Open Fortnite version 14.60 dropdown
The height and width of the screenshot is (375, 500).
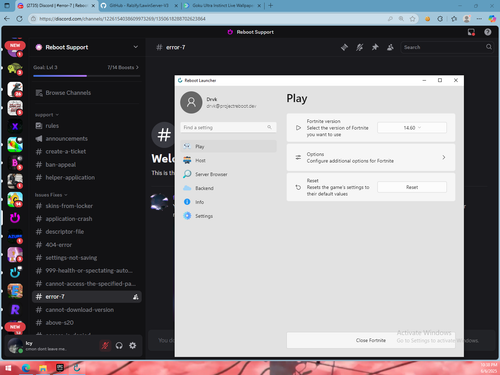pyautogui.click(x=412, y=128)
